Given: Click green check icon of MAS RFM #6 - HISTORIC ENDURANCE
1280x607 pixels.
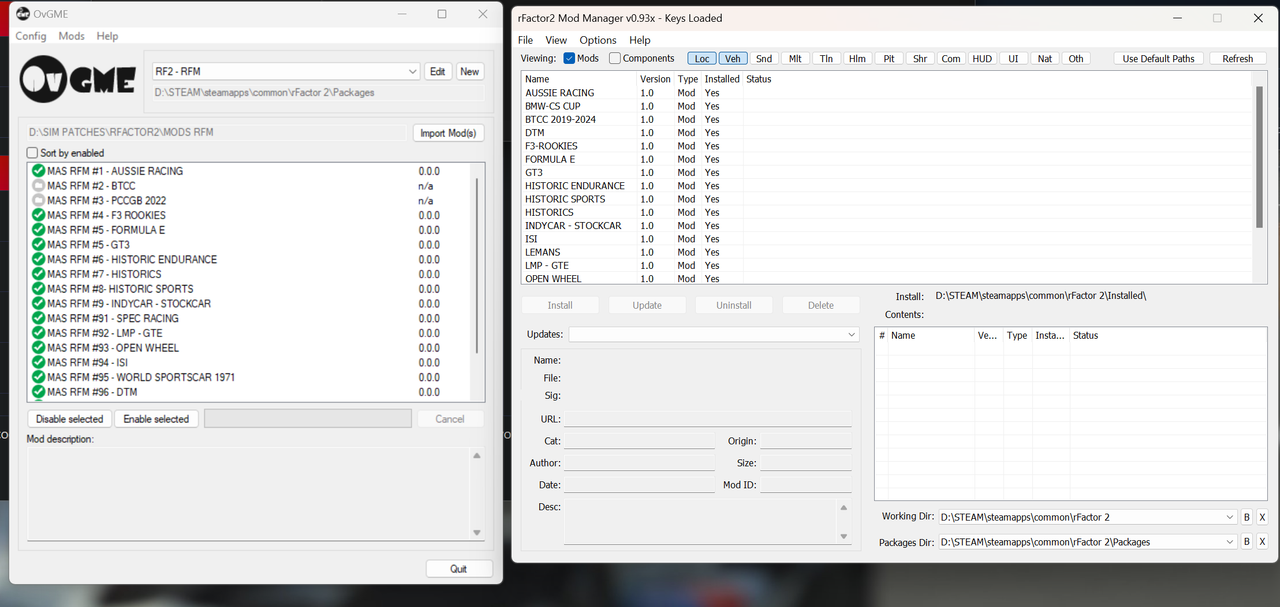Looking at the screenshot, I should (39, 259).
